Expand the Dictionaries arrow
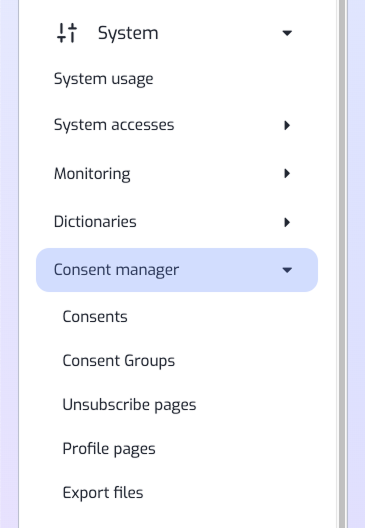The image size is (365, 528). (287, 222)
